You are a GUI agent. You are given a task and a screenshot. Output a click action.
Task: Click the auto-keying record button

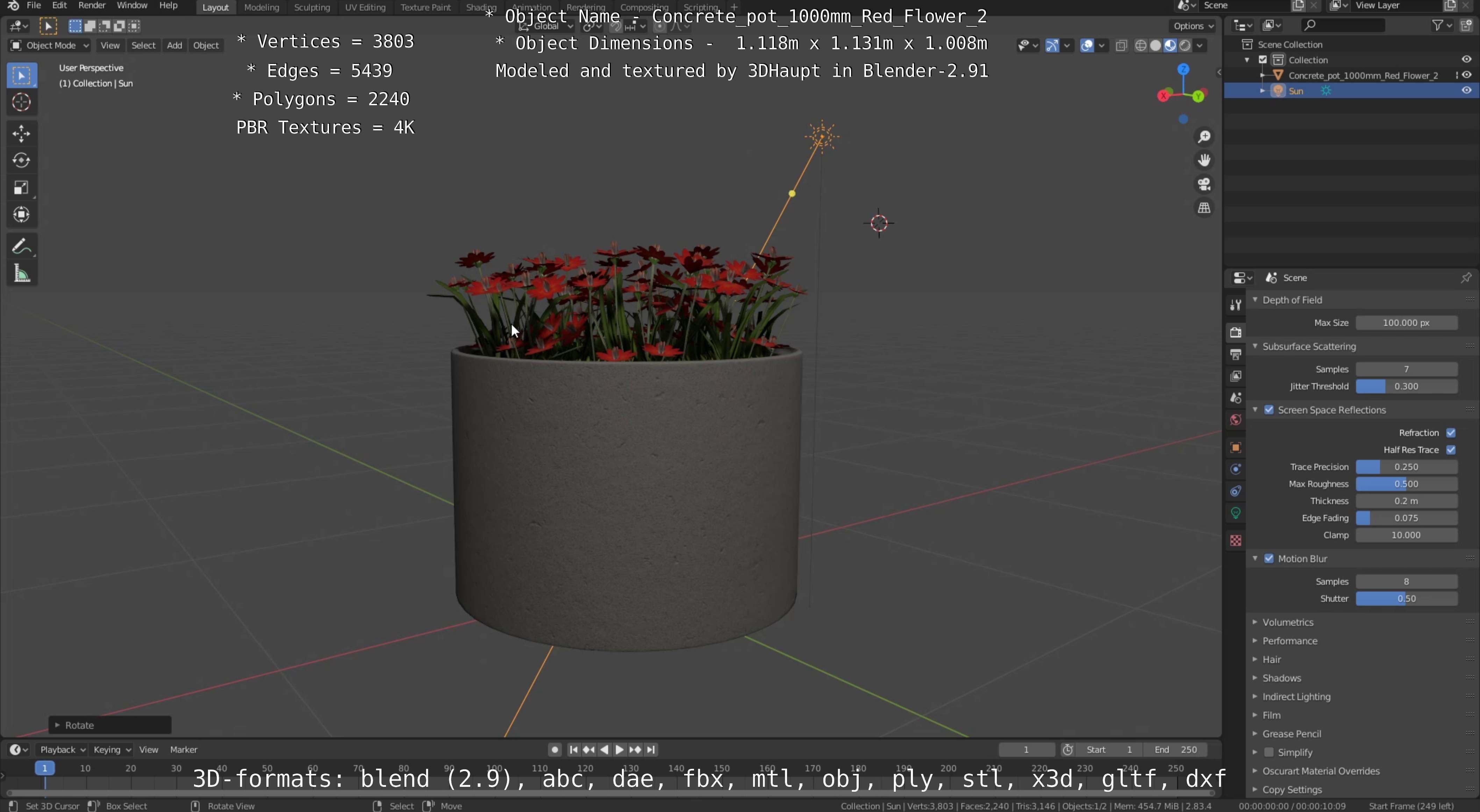point(555,750)
